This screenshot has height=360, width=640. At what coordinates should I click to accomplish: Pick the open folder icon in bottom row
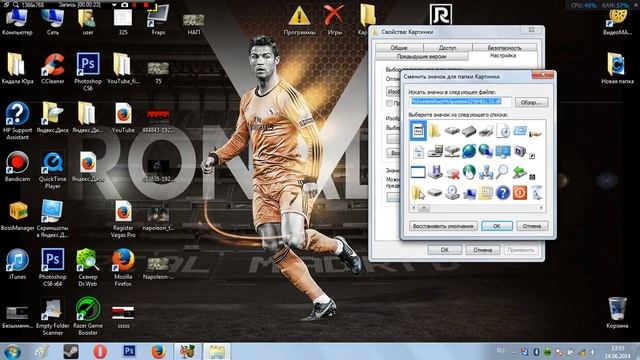[x=418, y=193]
